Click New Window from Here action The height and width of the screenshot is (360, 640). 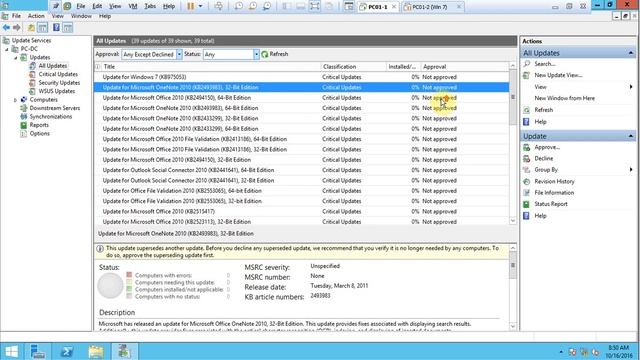point(564,98)
